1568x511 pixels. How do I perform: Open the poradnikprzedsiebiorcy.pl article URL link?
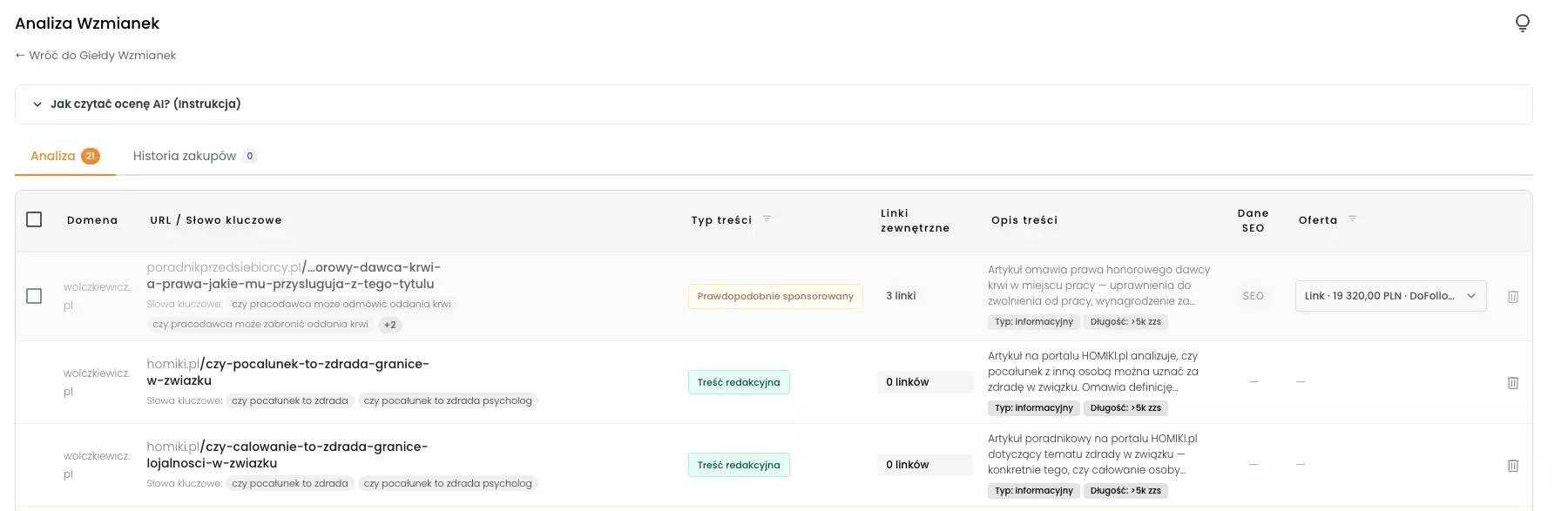click(x=294, y=275)
